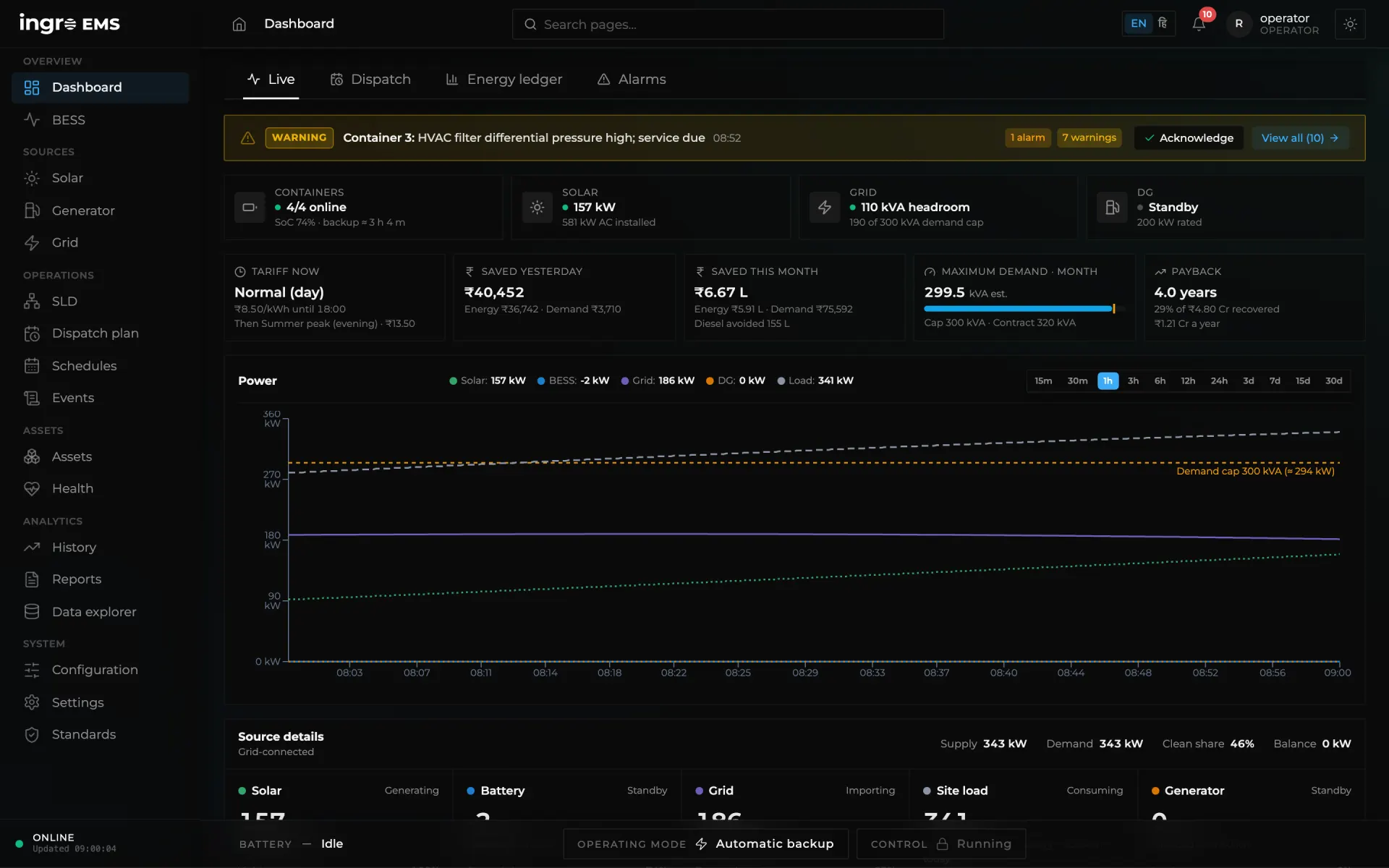Toggle the light/dark theme sun icon
Screen dimensions: 1389x868
pos(1350,24)
